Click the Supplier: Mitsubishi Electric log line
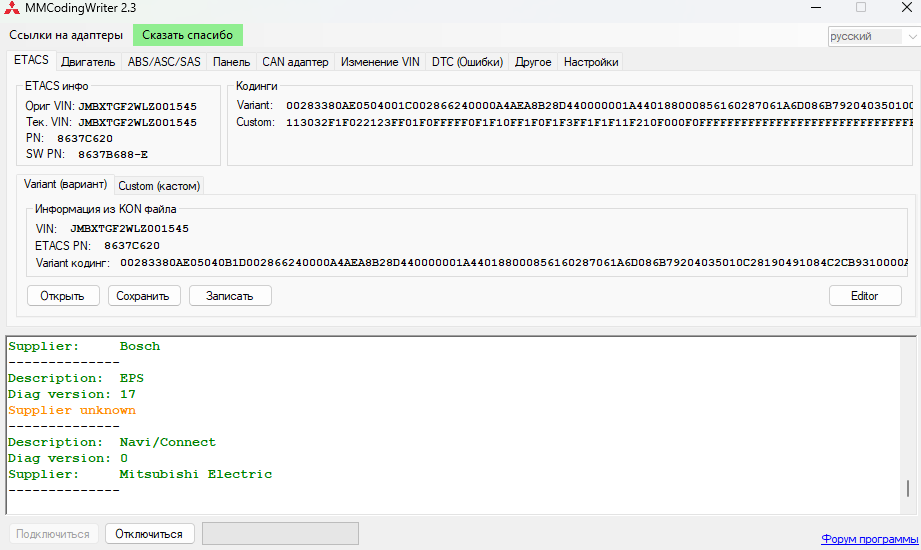Image resolution: width=921 pixels, height=550 pixels. tap(140, 474)
